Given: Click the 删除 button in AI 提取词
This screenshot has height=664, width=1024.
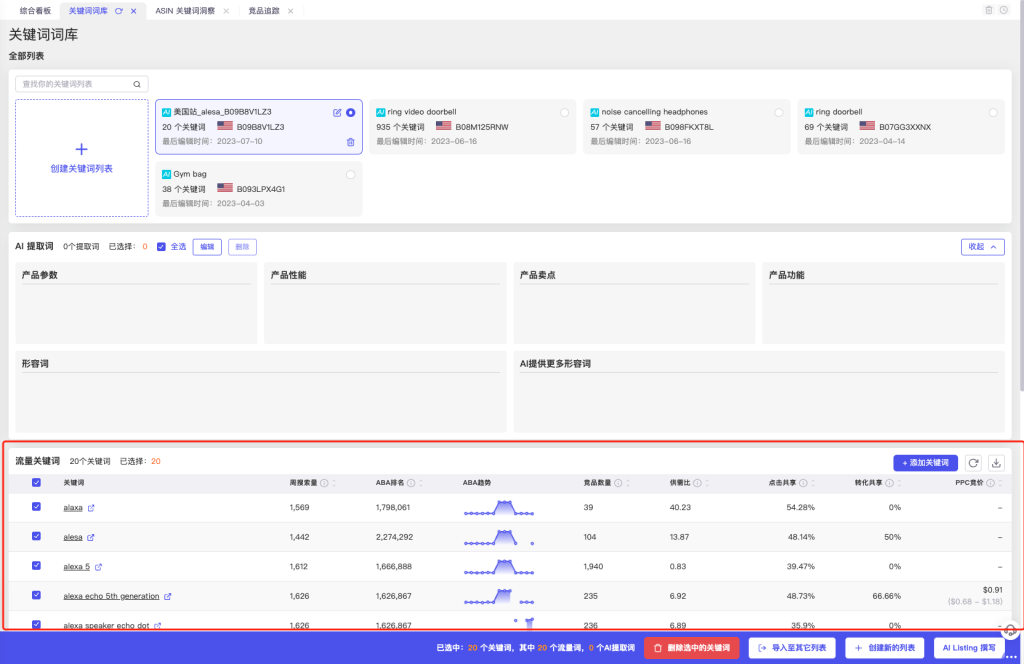Looking at the screenshot, I should (x=242, y=247).
